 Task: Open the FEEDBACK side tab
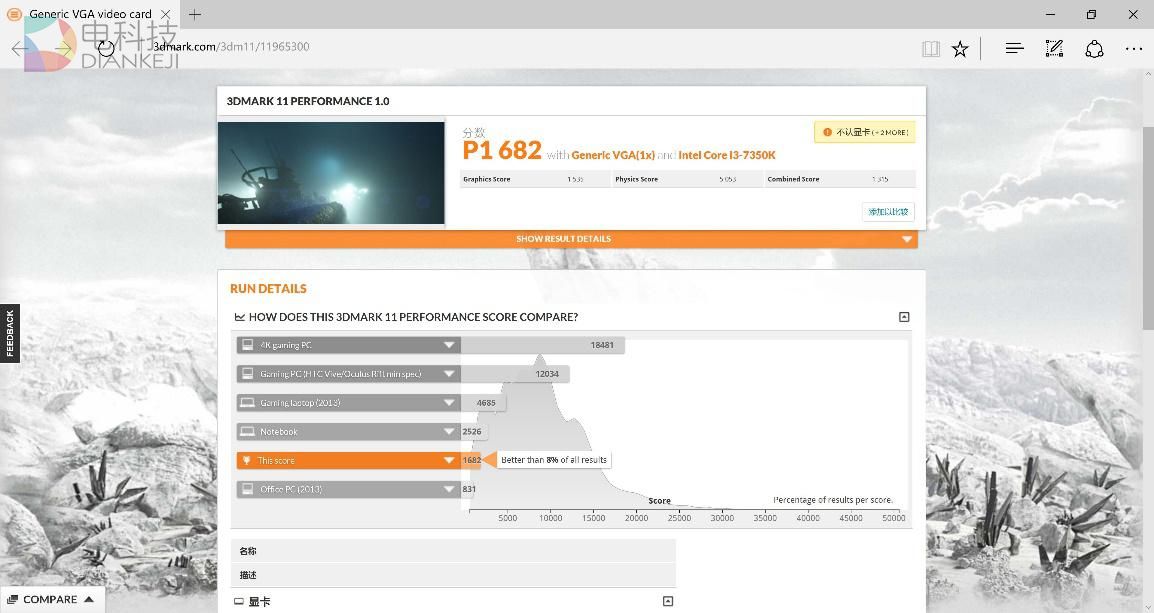[10, 333]
